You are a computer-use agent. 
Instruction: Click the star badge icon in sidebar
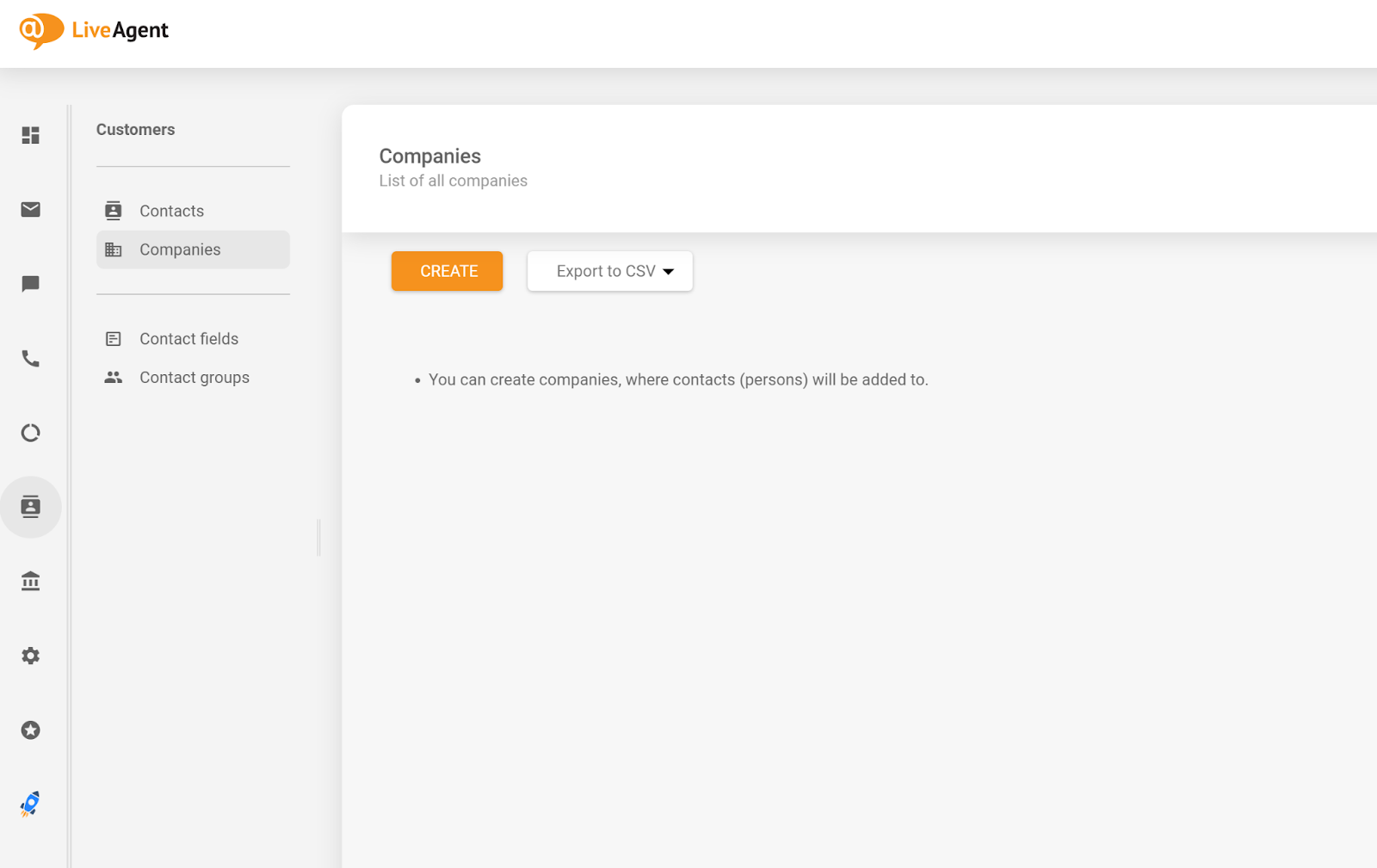pos(31,730)
